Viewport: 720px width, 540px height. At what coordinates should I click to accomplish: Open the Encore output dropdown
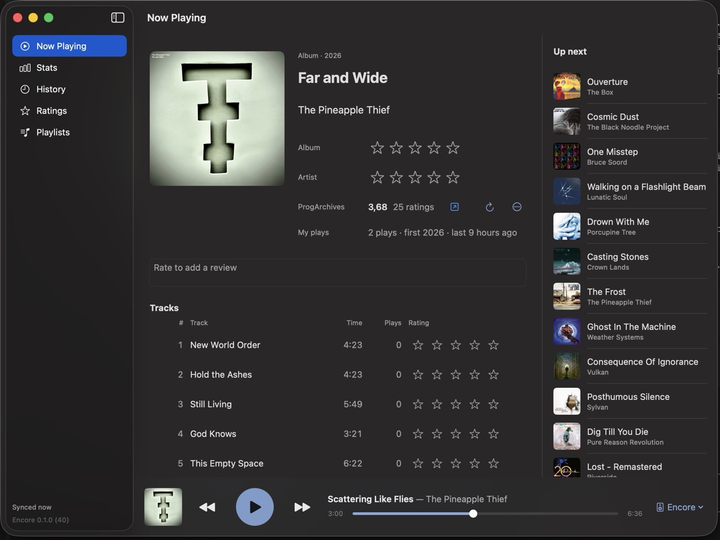coord(680,507)
